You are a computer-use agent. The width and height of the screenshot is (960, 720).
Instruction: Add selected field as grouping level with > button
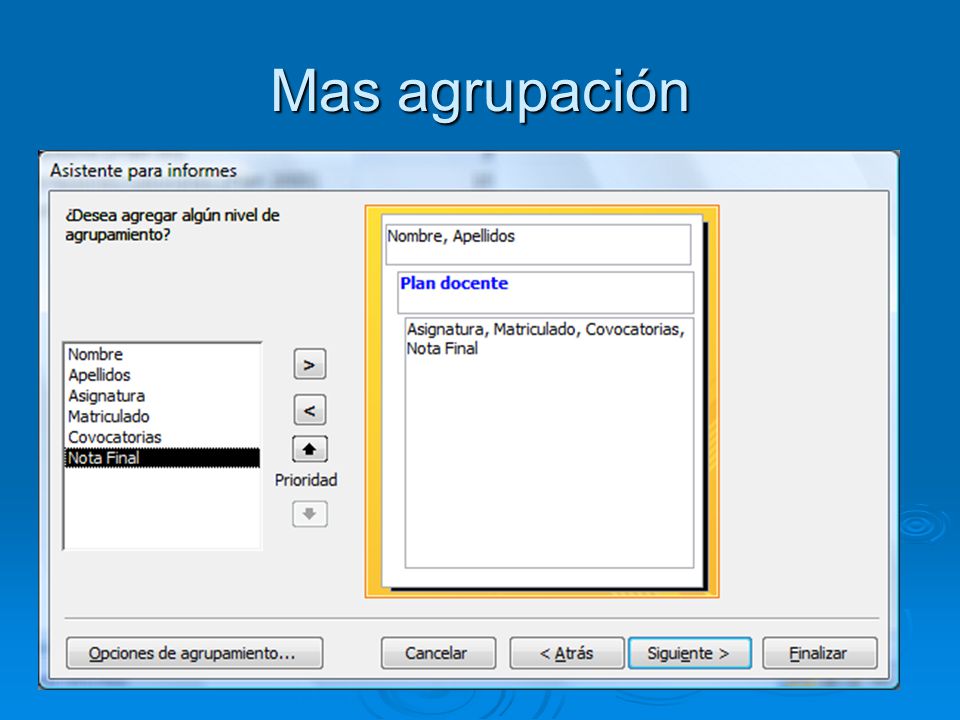click(x=310, y=365)
